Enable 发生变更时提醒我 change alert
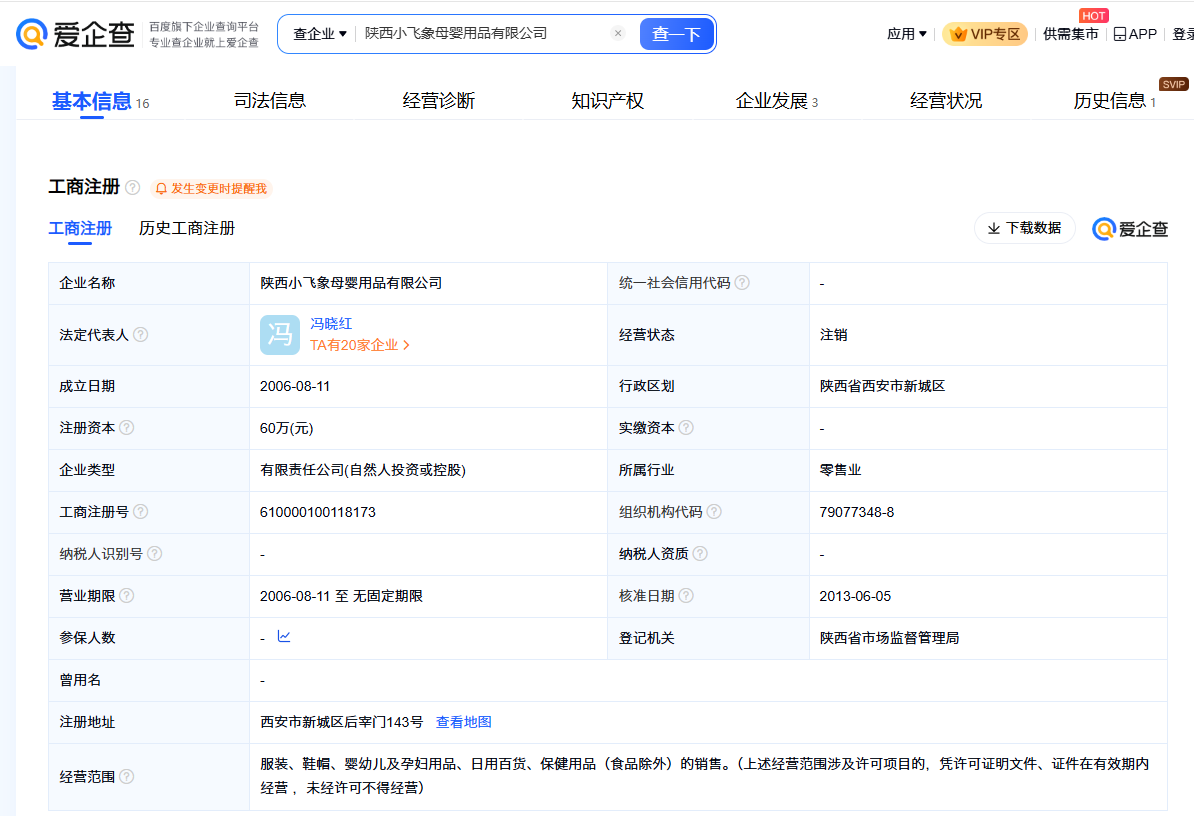 (x=211, y=188)
